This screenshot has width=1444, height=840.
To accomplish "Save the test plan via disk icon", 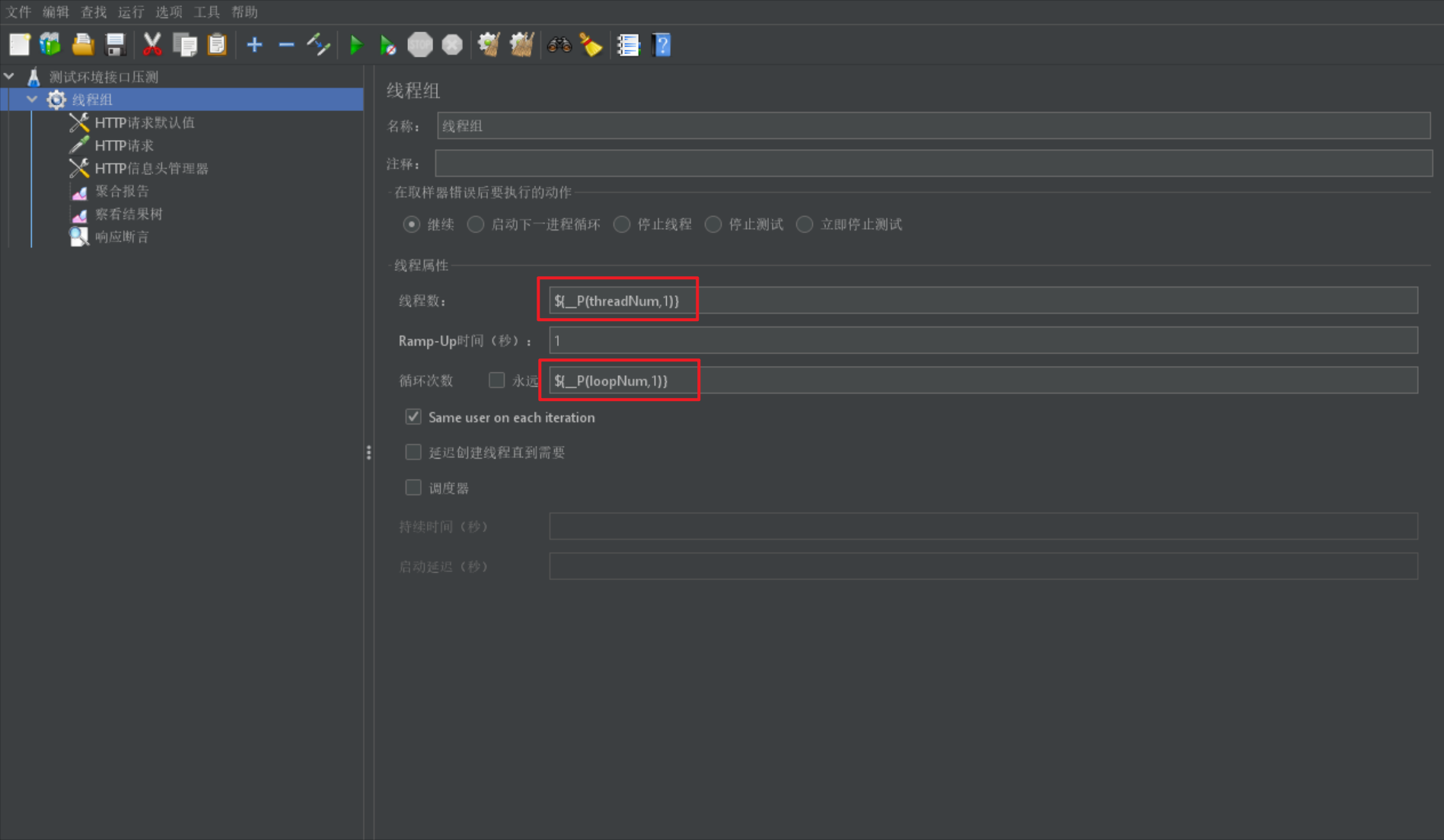I will [x=115, y=45].
